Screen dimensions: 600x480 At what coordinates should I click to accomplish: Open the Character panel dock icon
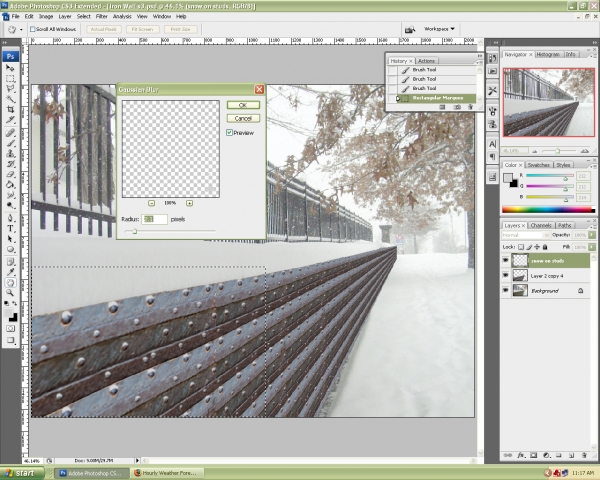pyautogui.click(x=492, y=144)
